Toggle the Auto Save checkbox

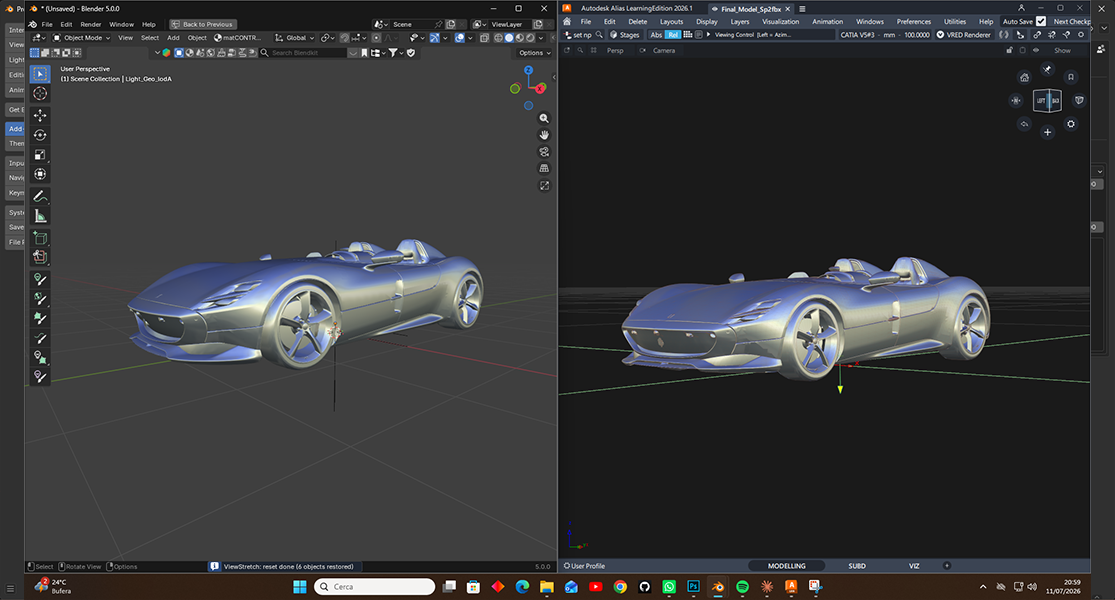point(1041,21)
